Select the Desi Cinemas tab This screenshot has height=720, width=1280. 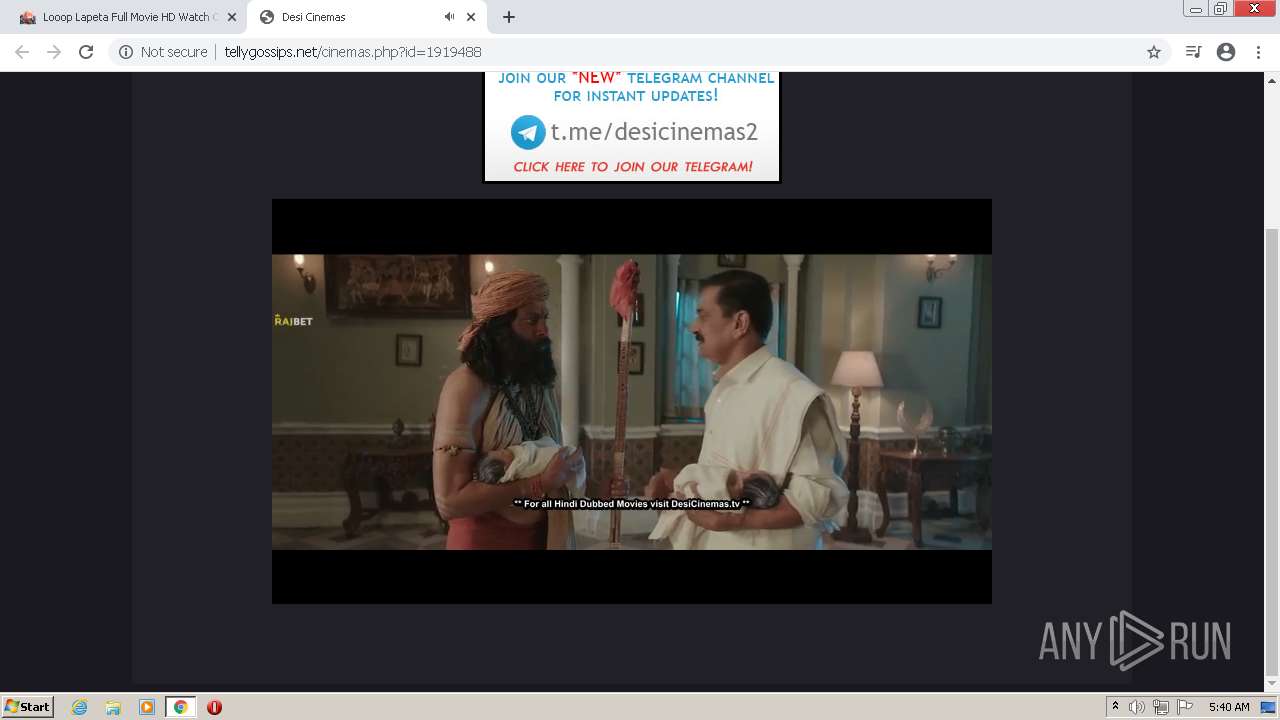tap(365, 17)
